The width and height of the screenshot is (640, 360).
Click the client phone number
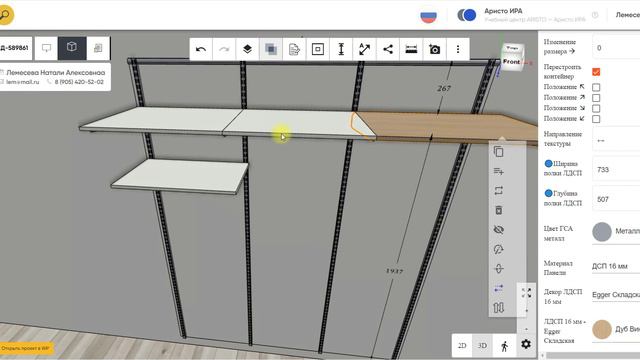pos(79,82)
